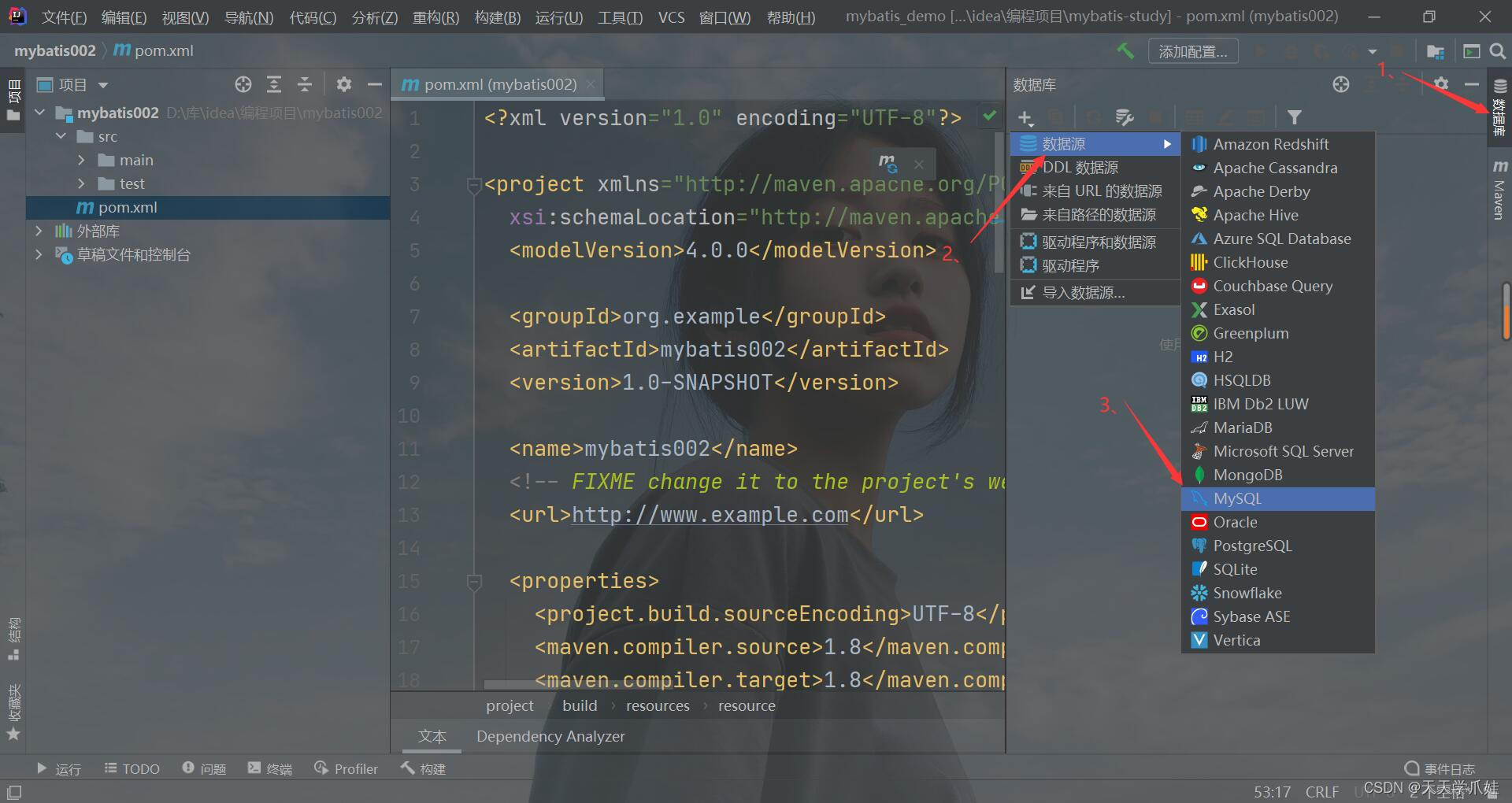
Task: Click data source properties wrench icon
Action: [1125, 118]
